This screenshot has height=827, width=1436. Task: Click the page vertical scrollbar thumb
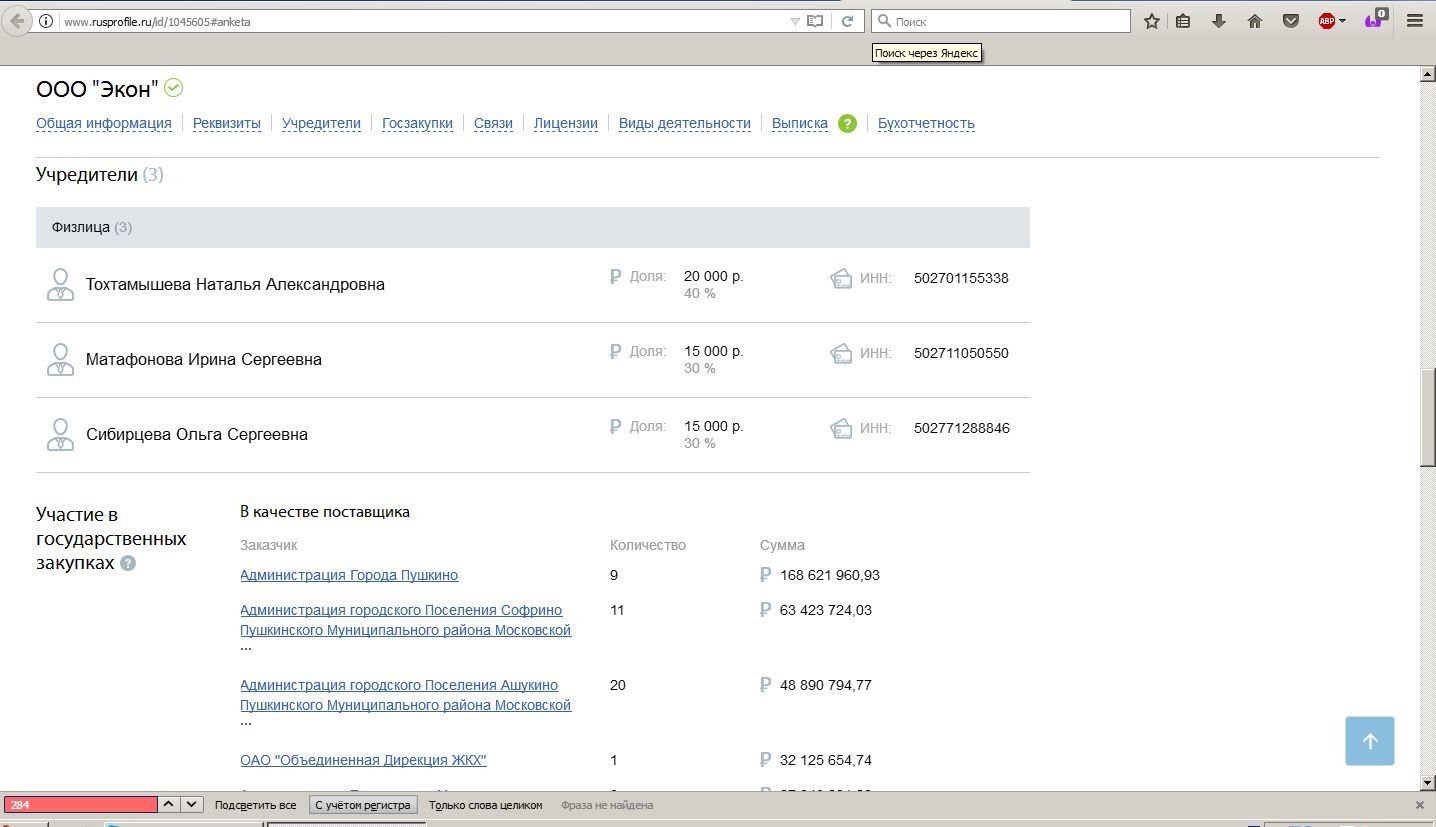(1427, 418)
